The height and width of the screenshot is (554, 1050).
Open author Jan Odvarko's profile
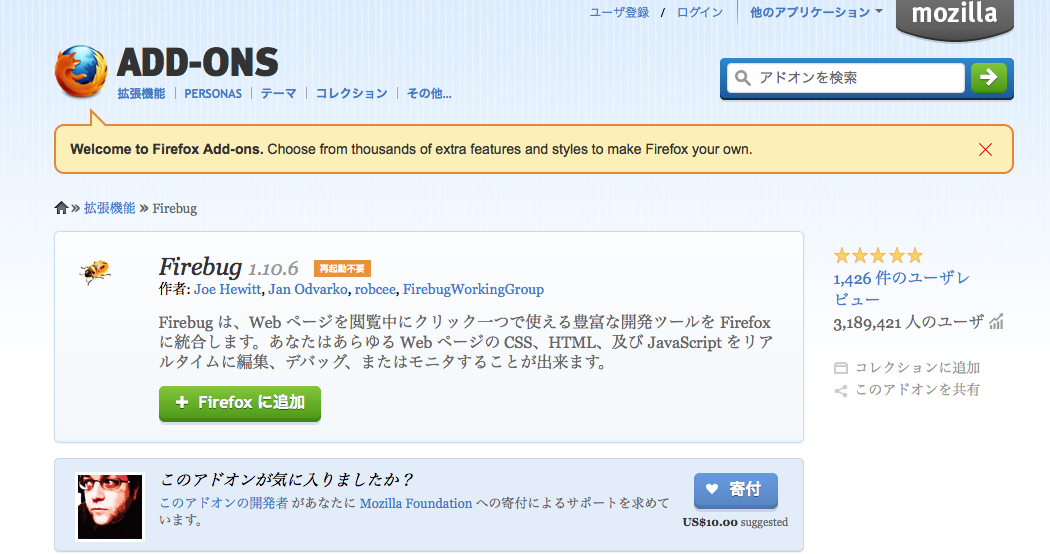point(308,289)
